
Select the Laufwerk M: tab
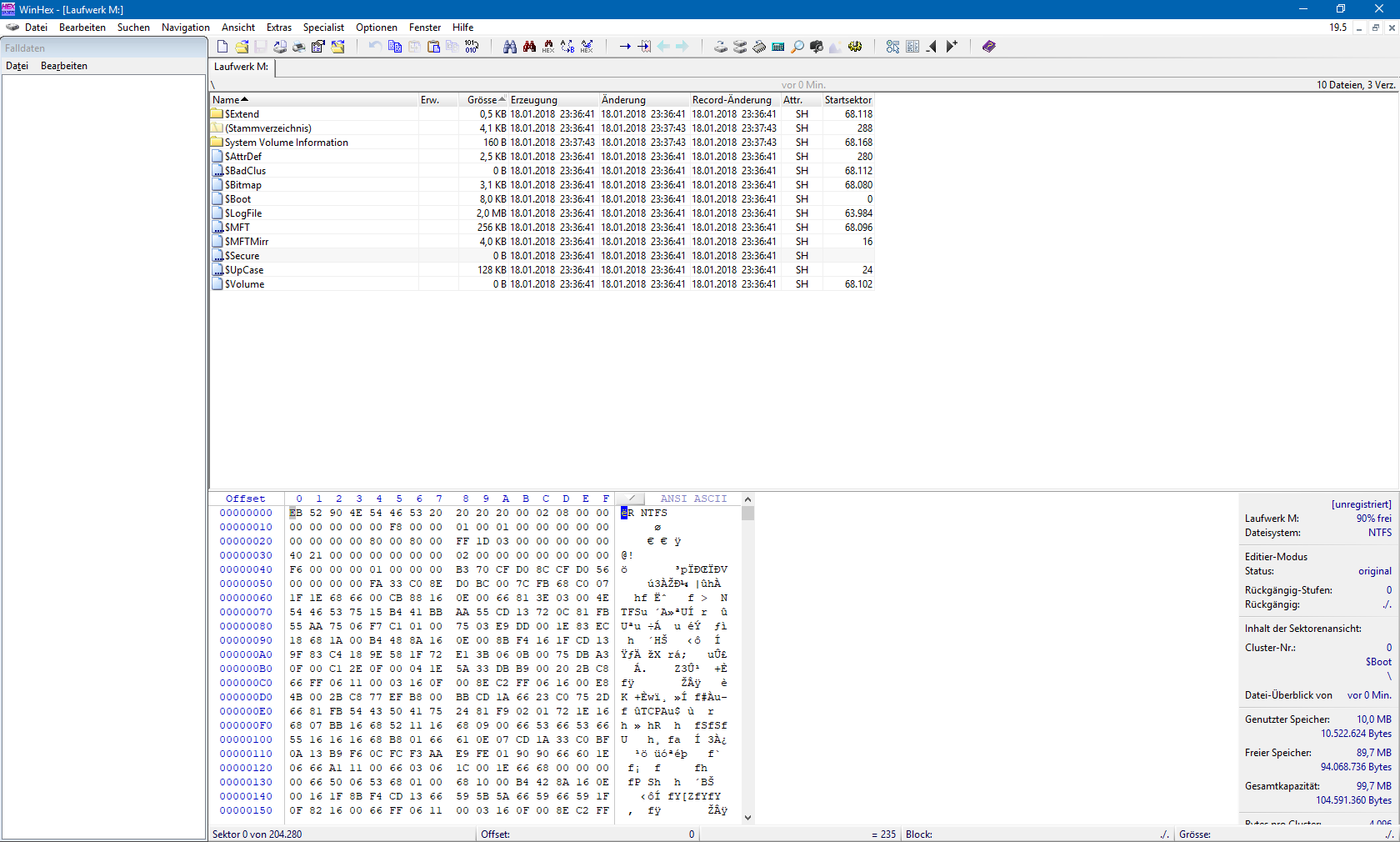242,67
